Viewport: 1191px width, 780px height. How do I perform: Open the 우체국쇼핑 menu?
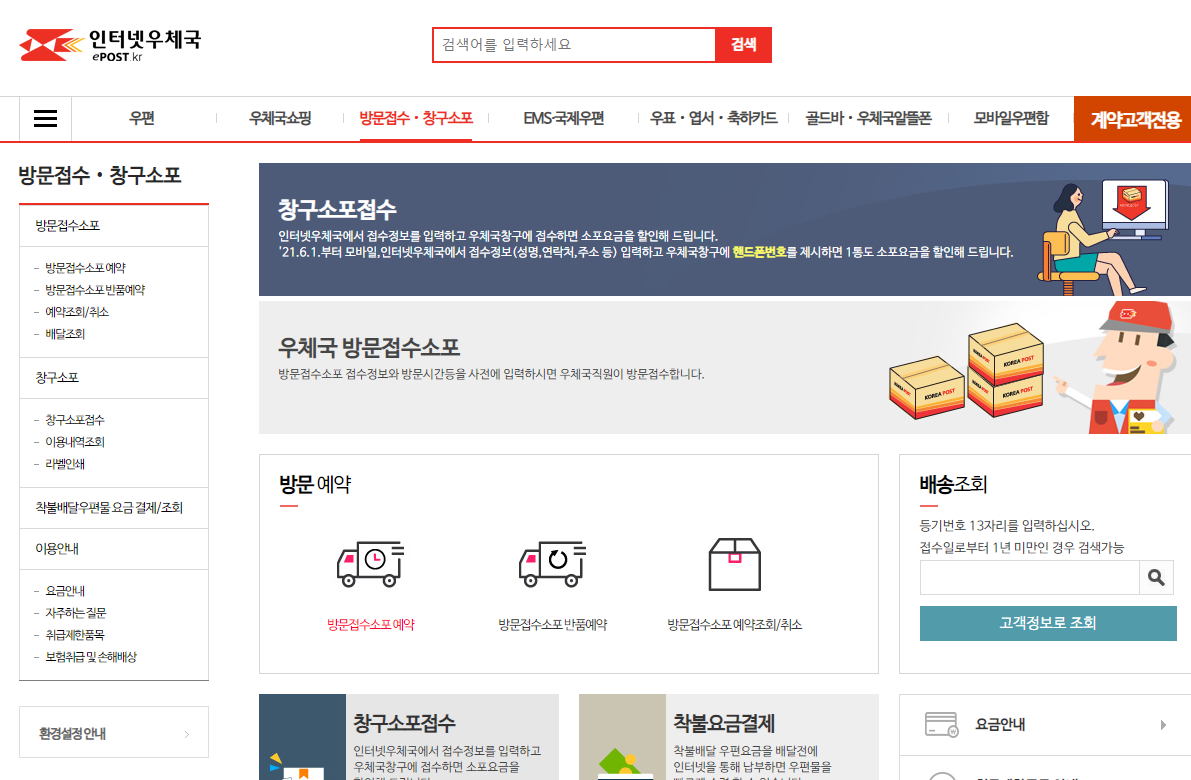click(280, 118)
